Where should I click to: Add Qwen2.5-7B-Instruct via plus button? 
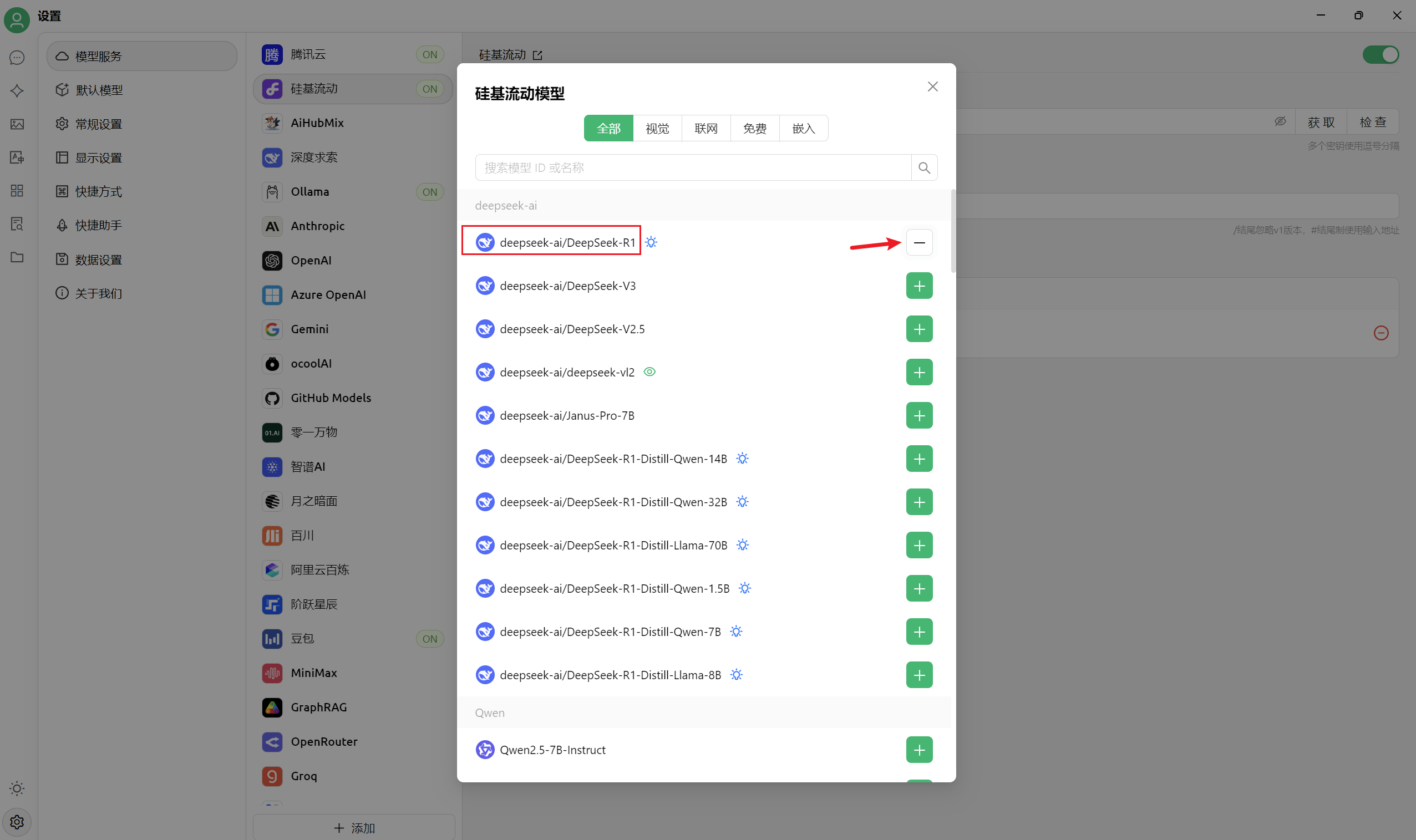(x=919, y=750)
